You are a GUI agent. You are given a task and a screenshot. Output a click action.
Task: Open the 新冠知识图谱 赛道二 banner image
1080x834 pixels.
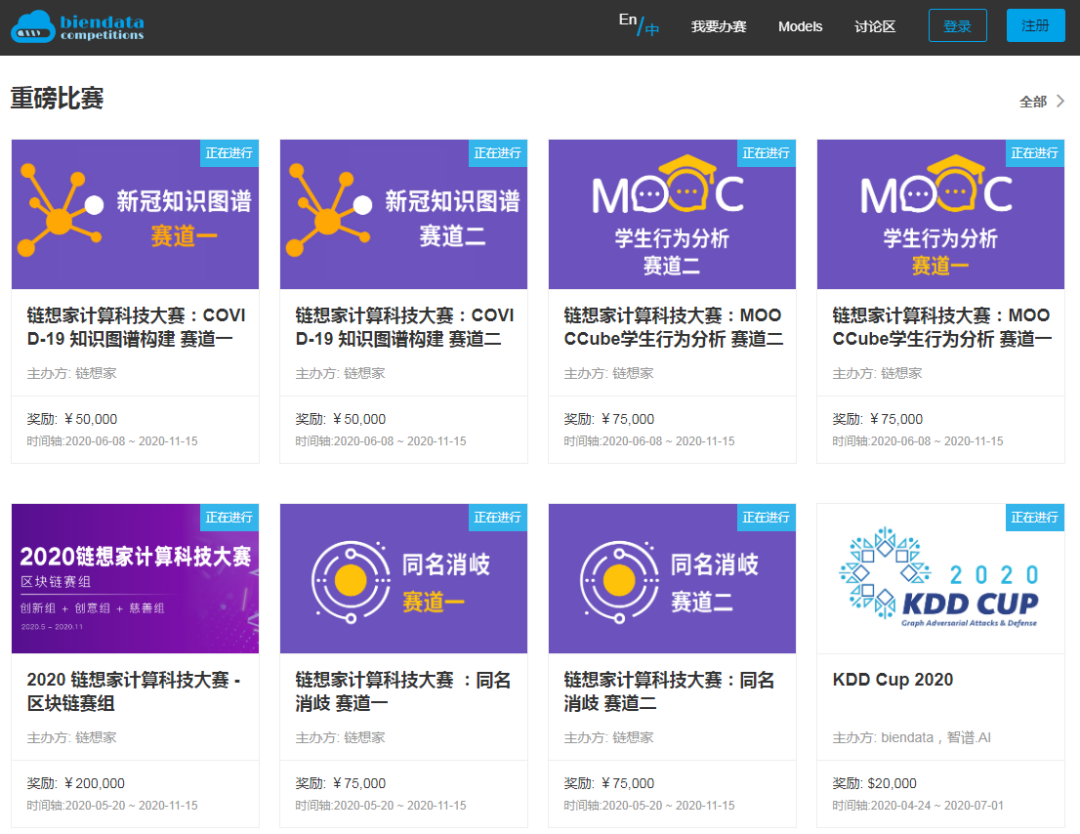[404, 214]
